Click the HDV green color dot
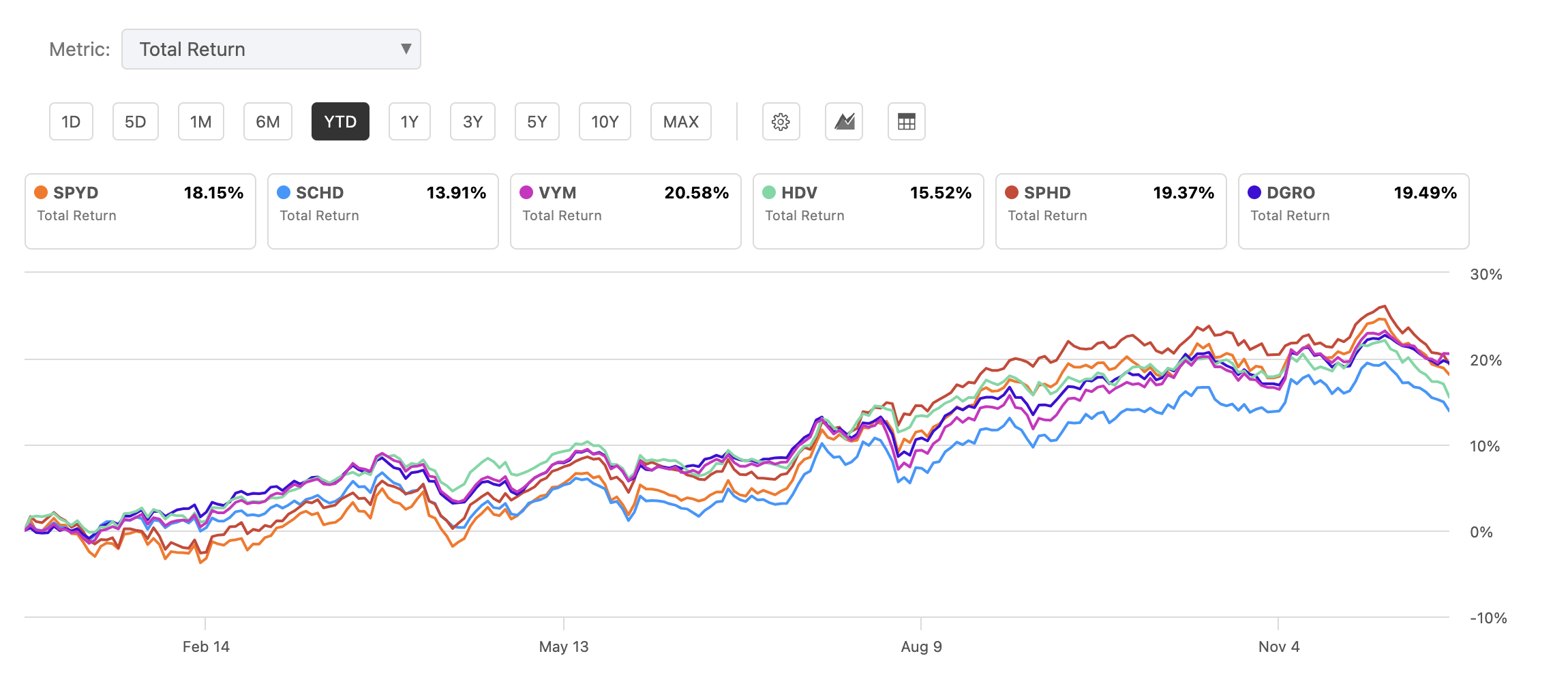 click(769, 193)
